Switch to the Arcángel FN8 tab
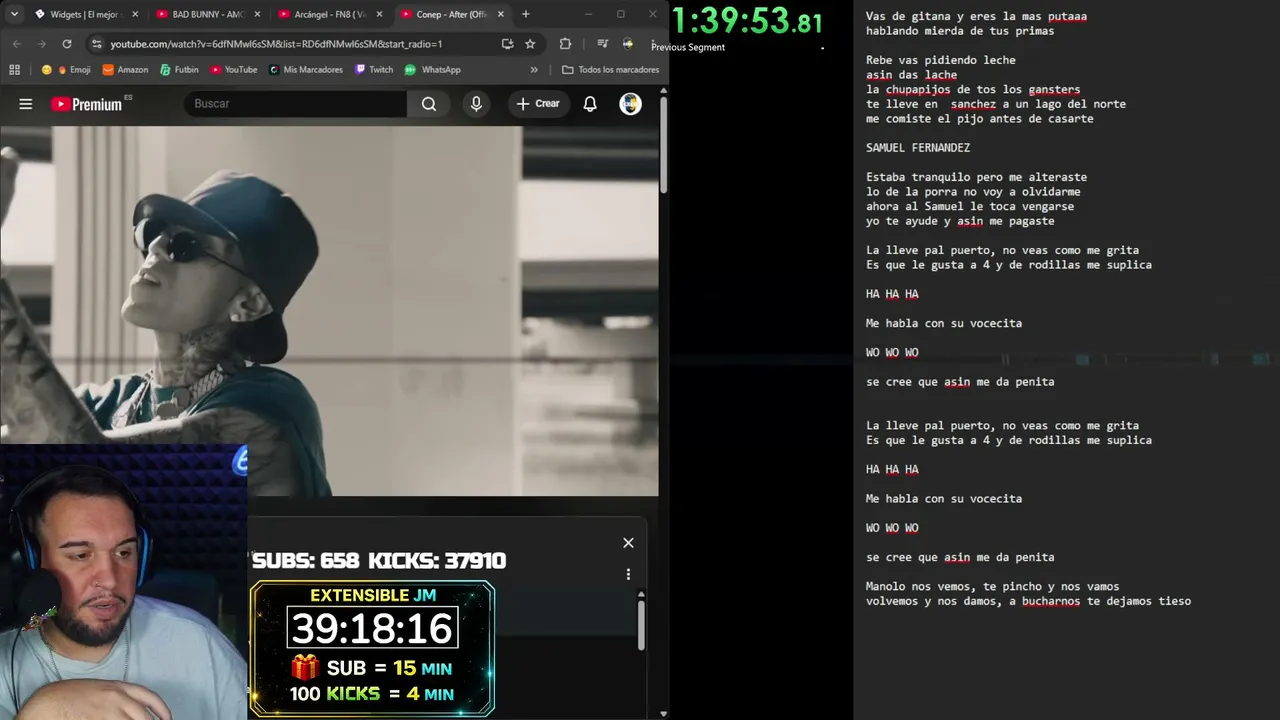1280x720 pixels. (x=329, y=14)
